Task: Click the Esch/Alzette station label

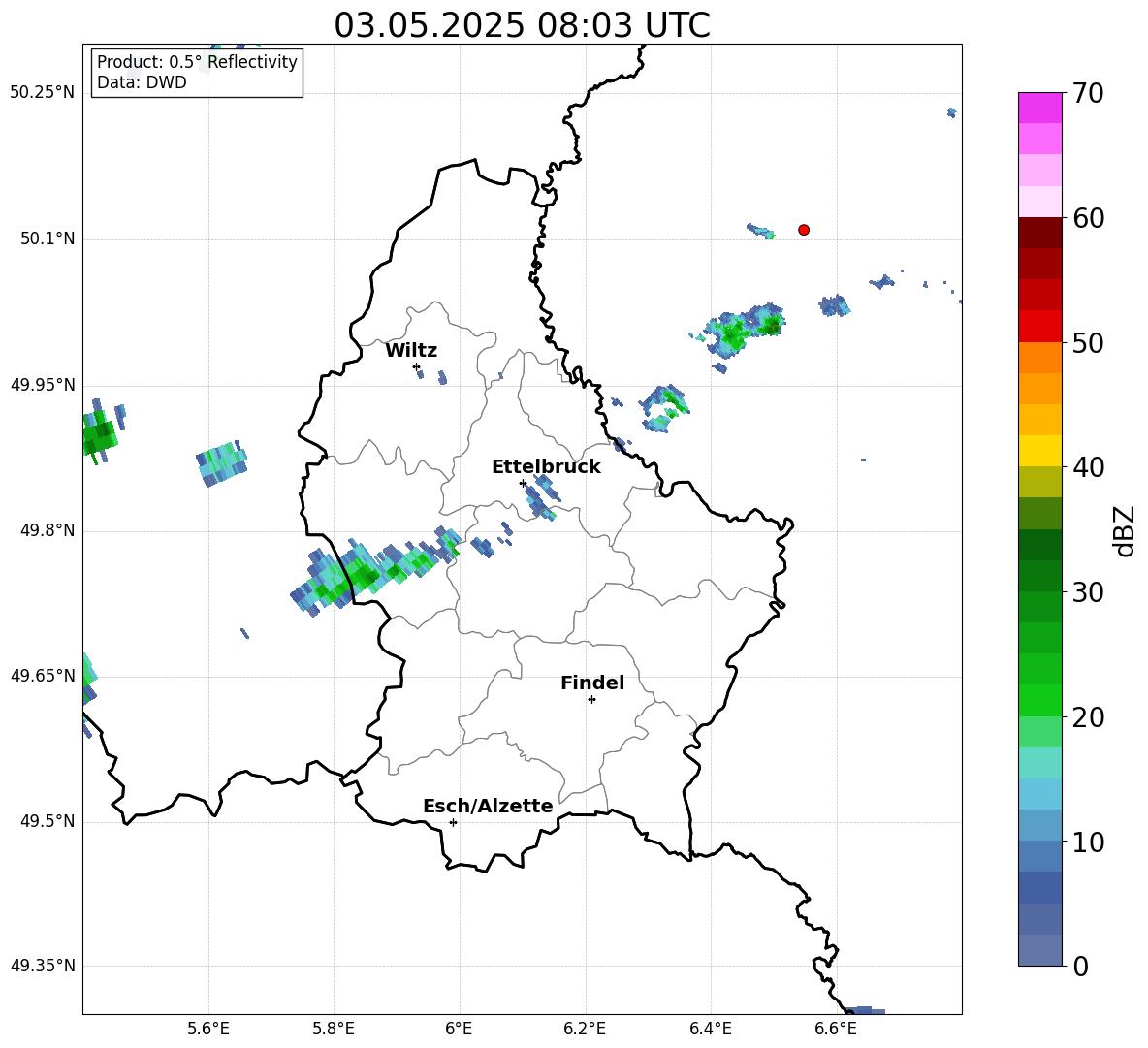Action: 489,806
